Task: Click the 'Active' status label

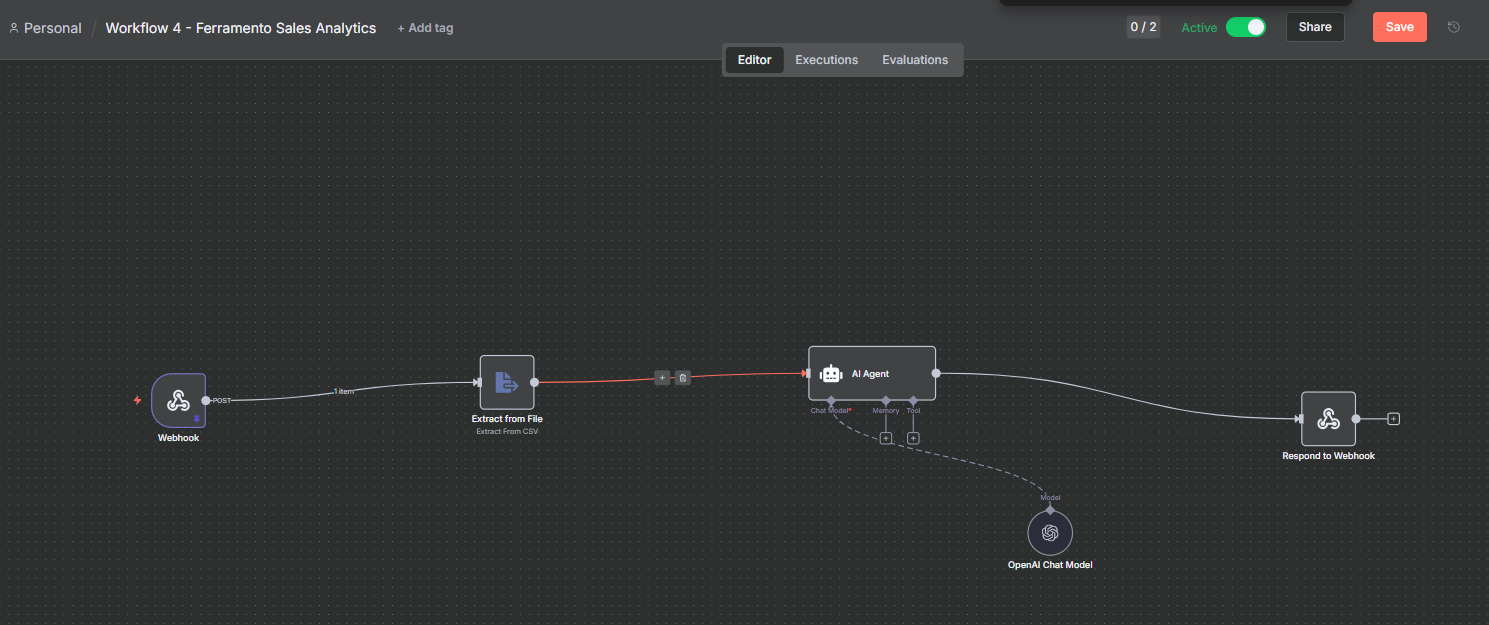Action: tap(1199, 28)
